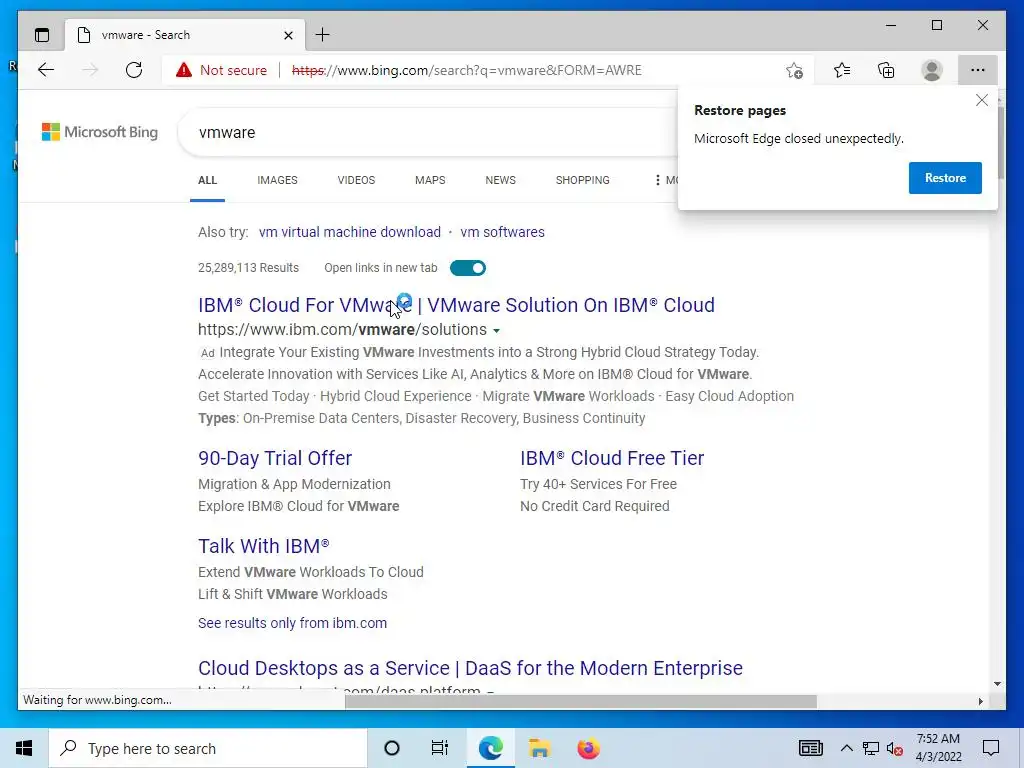Open the Collections icon
1024x768 pixels.
tap(886, 70)
